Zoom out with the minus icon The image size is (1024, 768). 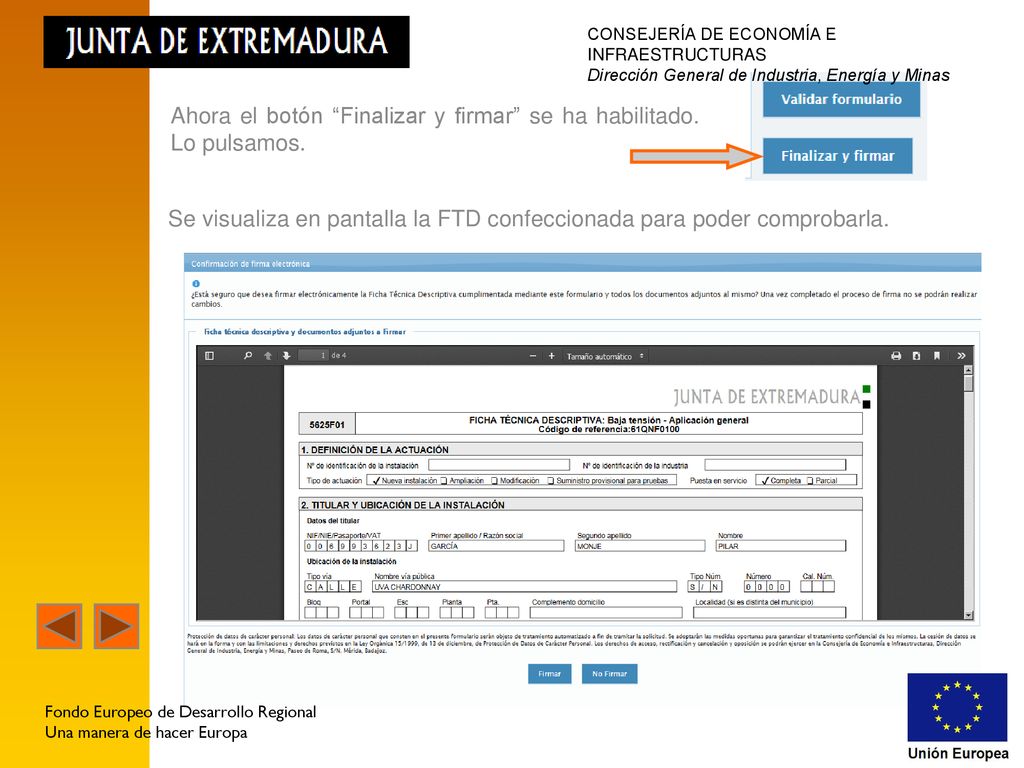pos(532,356)
